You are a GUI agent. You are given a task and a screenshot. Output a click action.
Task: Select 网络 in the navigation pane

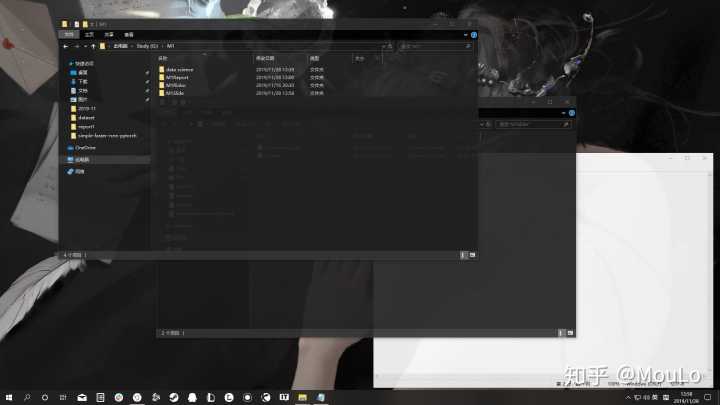coord(79,172)
